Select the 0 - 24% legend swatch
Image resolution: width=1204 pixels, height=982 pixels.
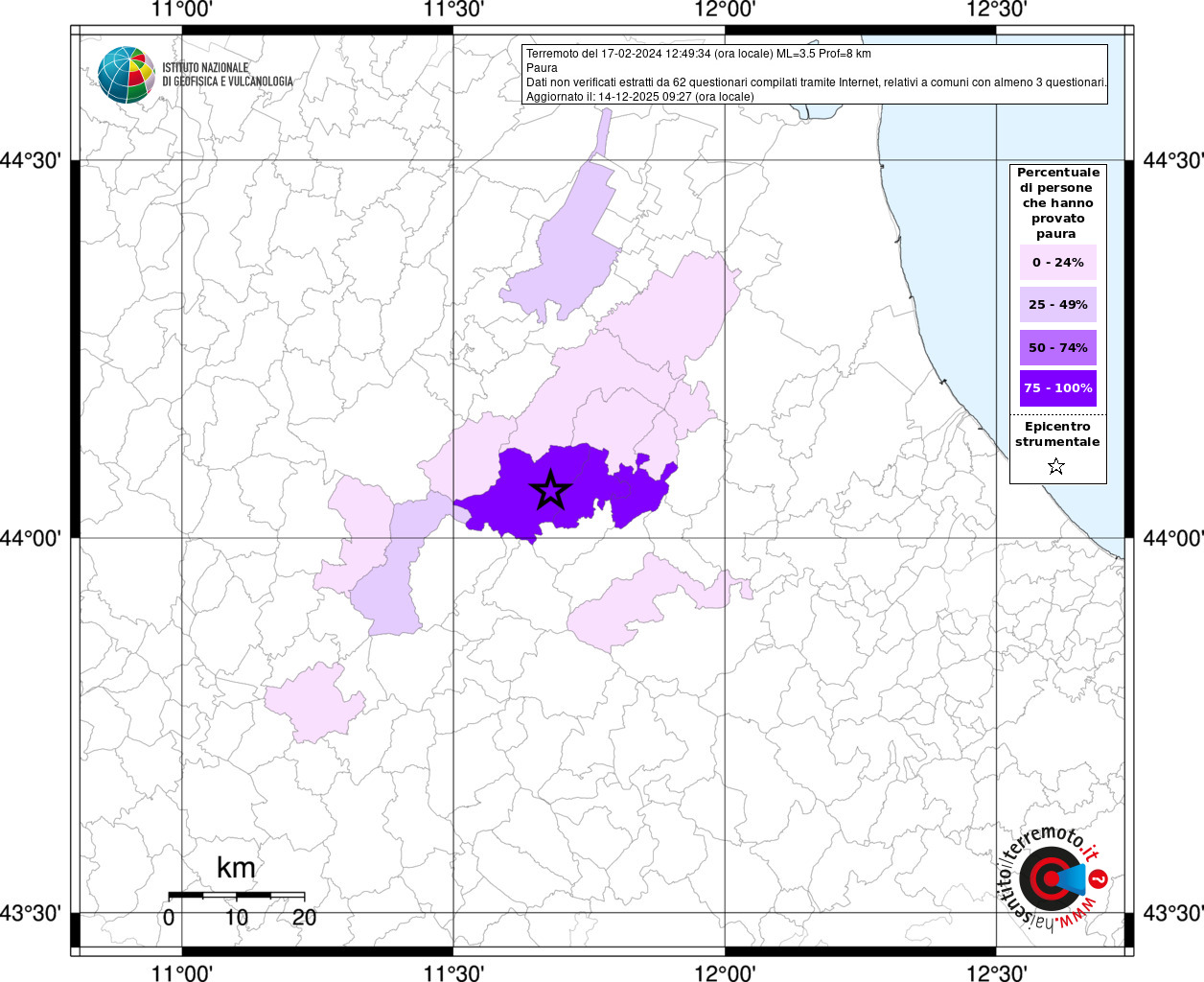(x=1058, y=263)
